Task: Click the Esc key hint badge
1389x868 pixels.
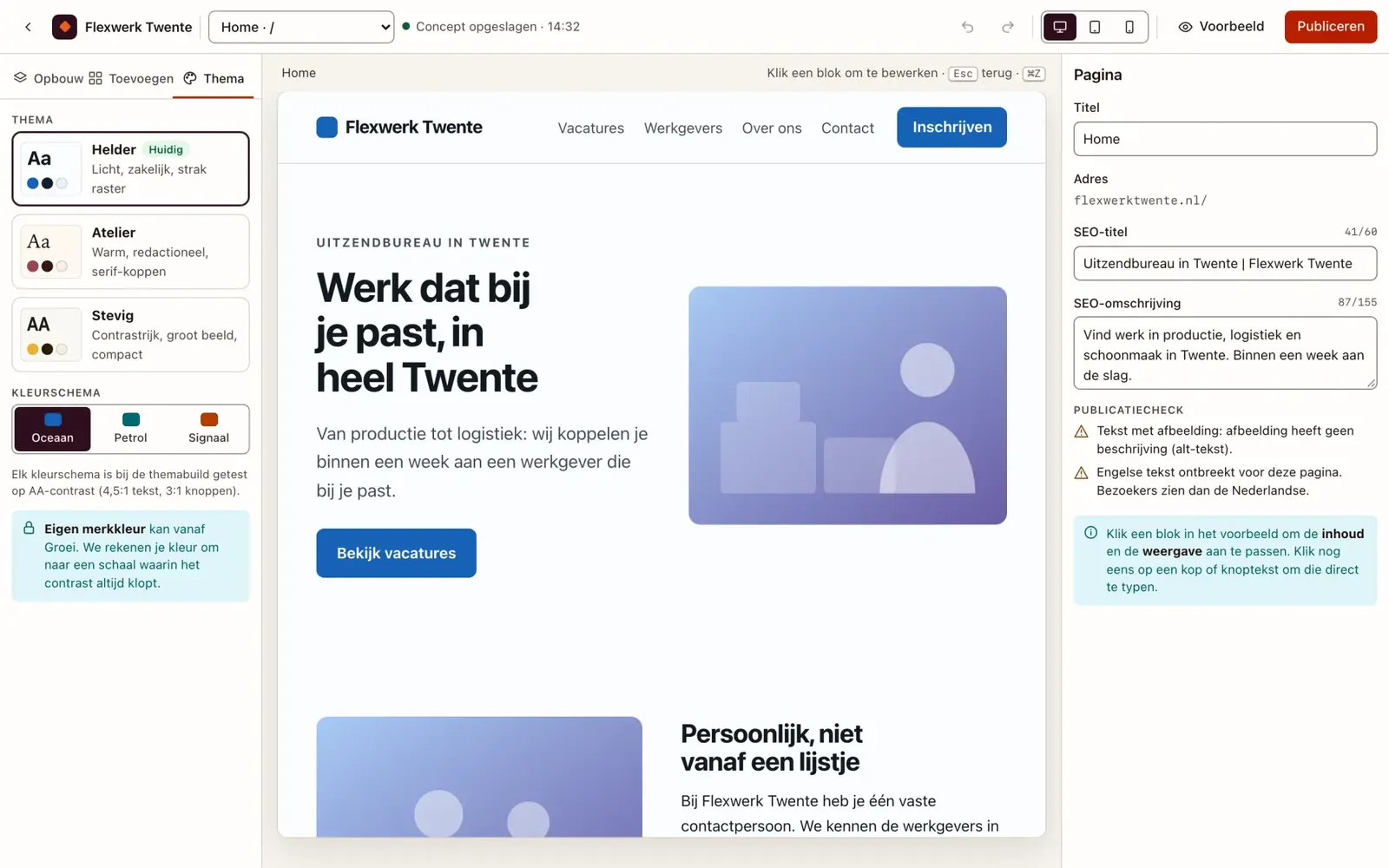Action: pos(962,74)
